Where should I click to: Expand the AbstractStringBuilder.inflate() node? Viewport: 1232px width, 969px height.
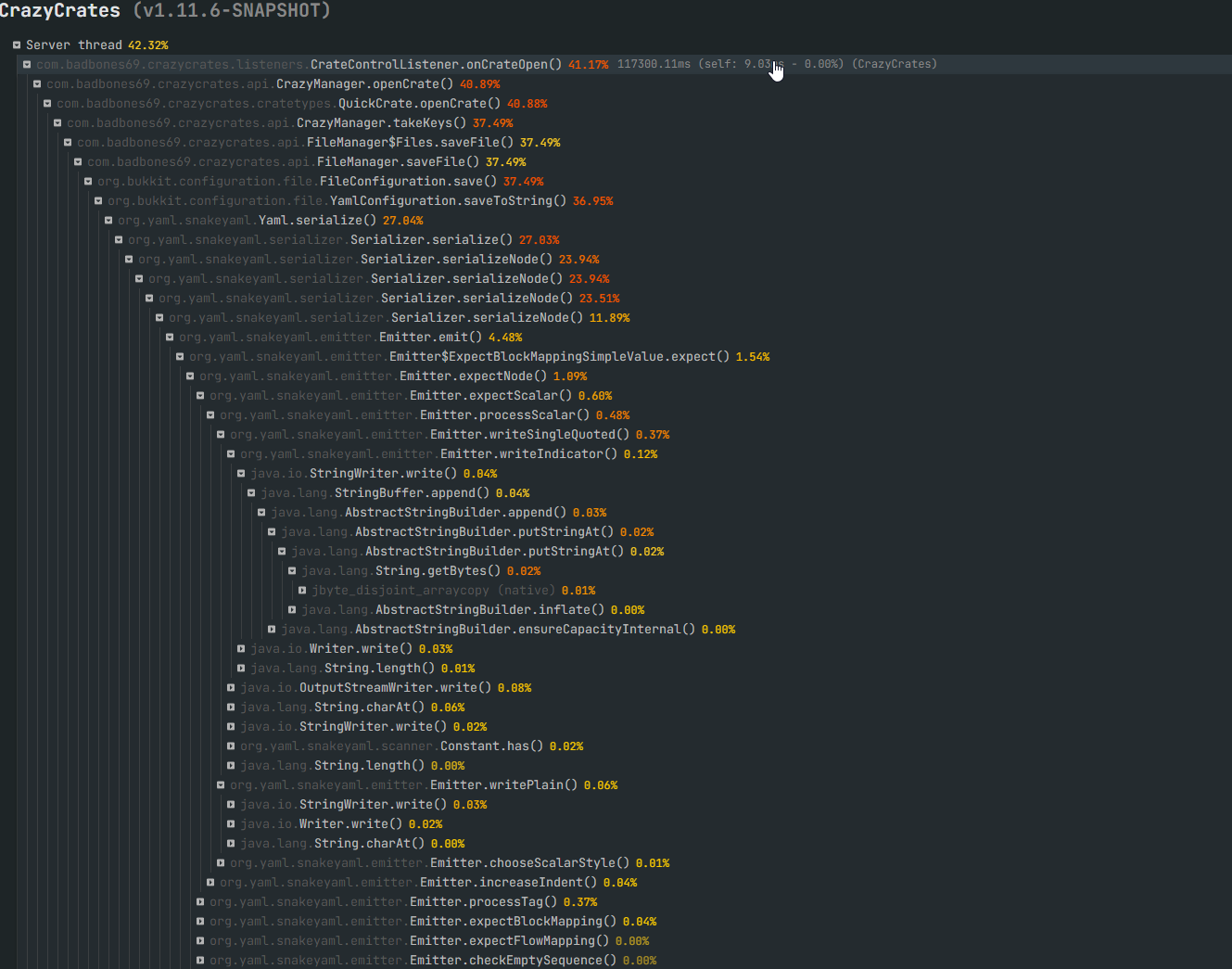pos(292,609)
